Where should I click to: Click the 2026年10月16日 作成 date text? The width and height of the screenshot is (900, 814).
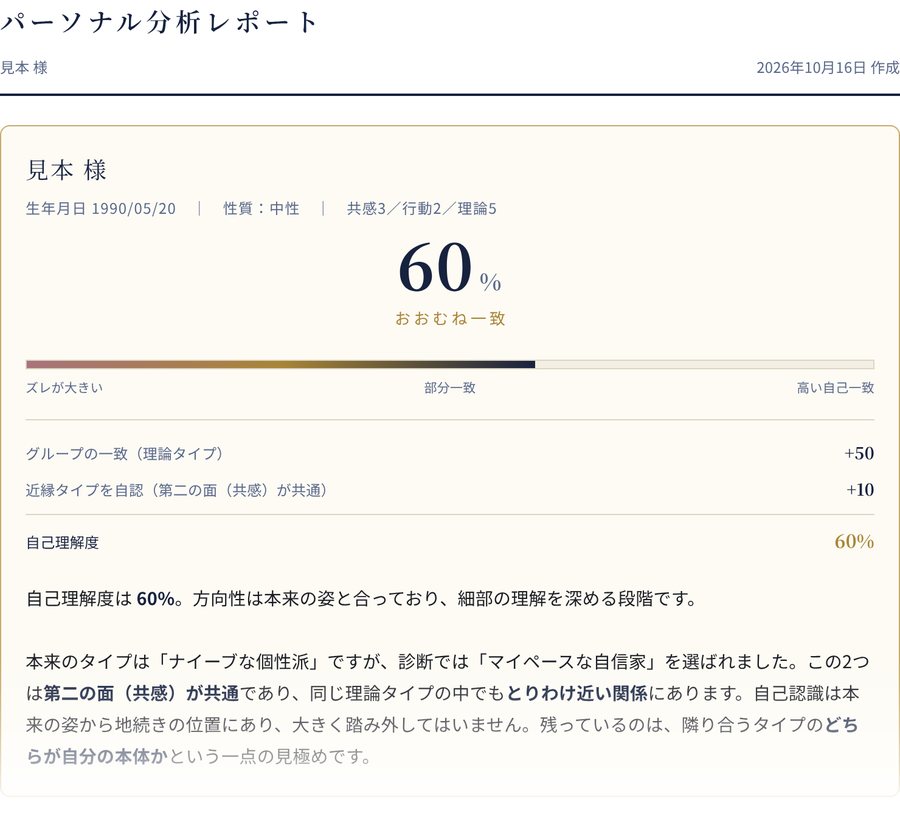tap(828, 68)
